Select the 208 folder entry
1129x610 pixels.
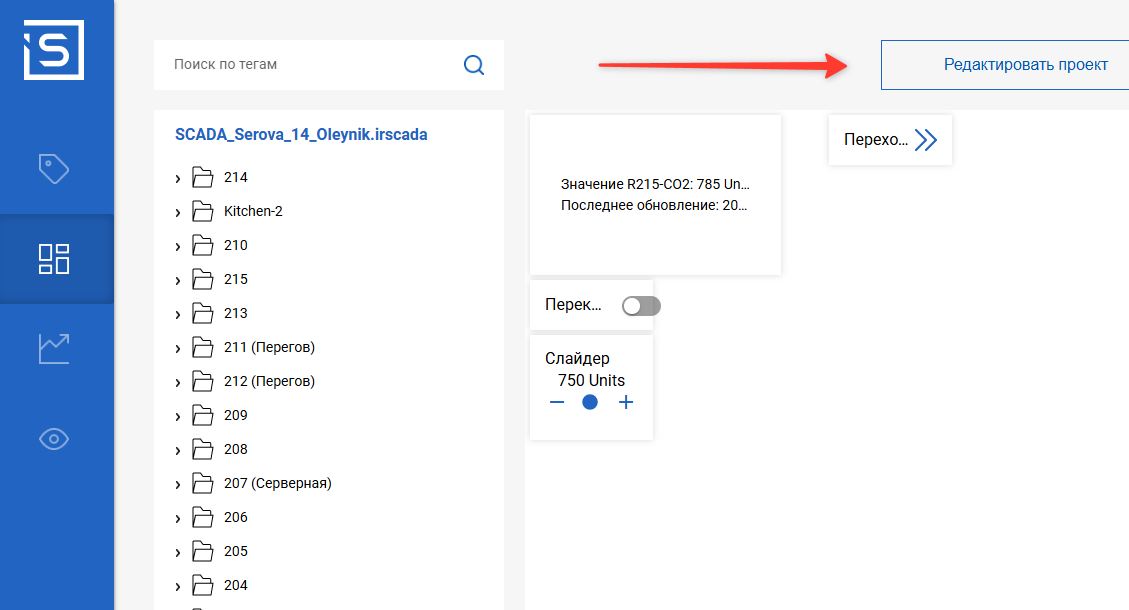(236, 449)
